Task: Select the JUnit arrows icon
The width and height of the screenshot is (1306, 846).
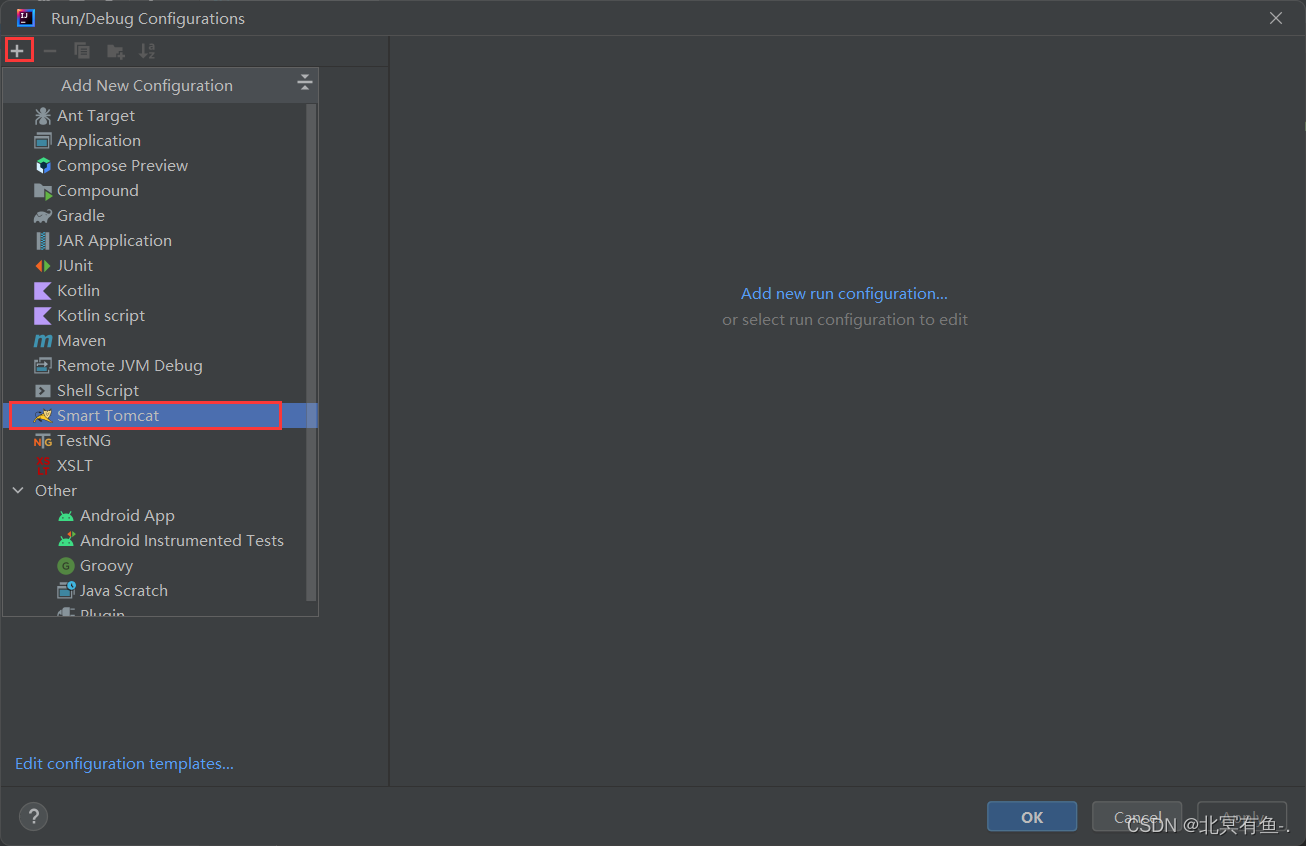Action: [43, 266]
